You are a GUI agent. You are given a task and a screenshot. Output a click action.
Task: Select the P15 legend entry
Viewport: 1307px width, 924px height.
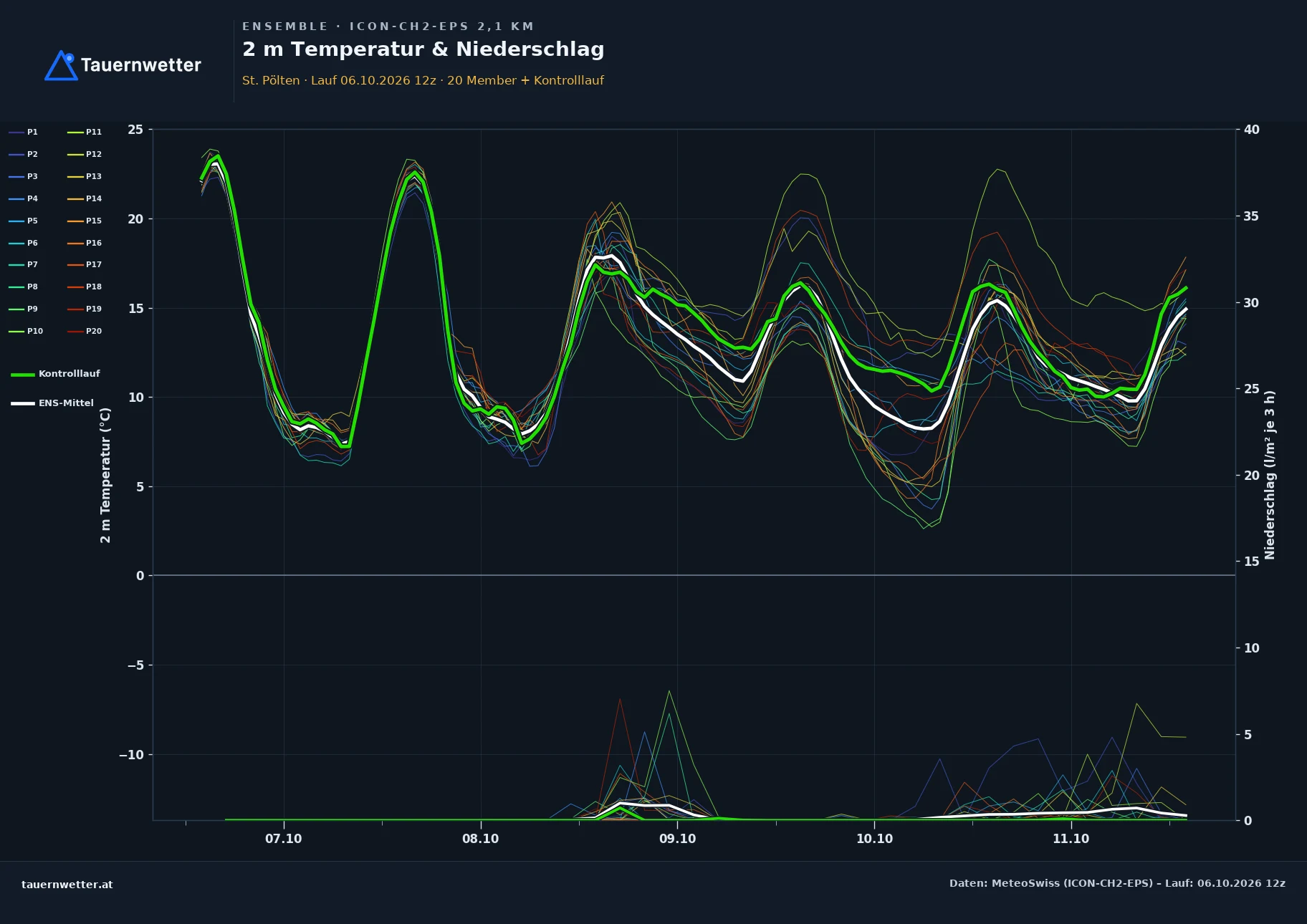[85, 221]
